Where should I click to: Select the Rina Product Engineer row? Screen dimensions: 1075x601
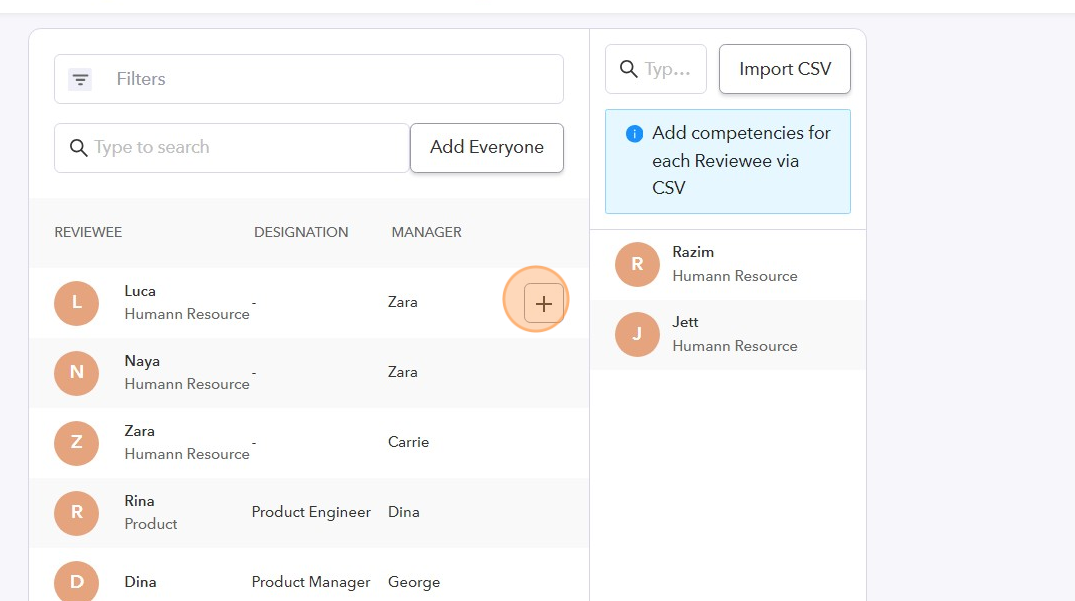tap(308, 512)
